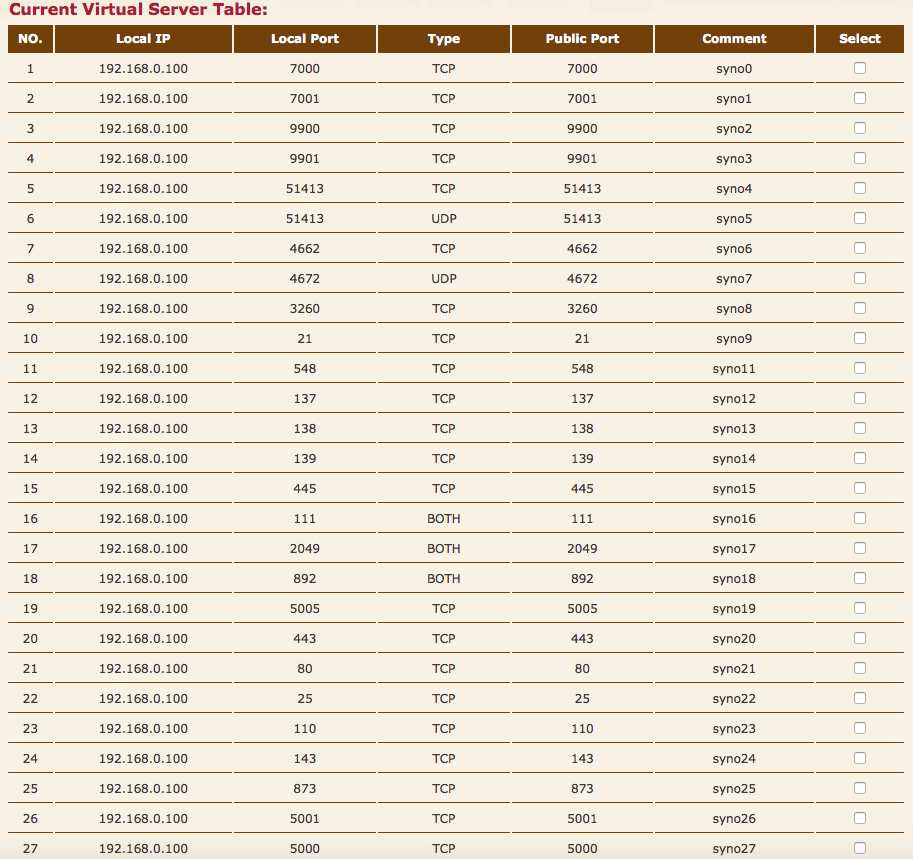Click local port 7001 in row 2

pos(305,98)
